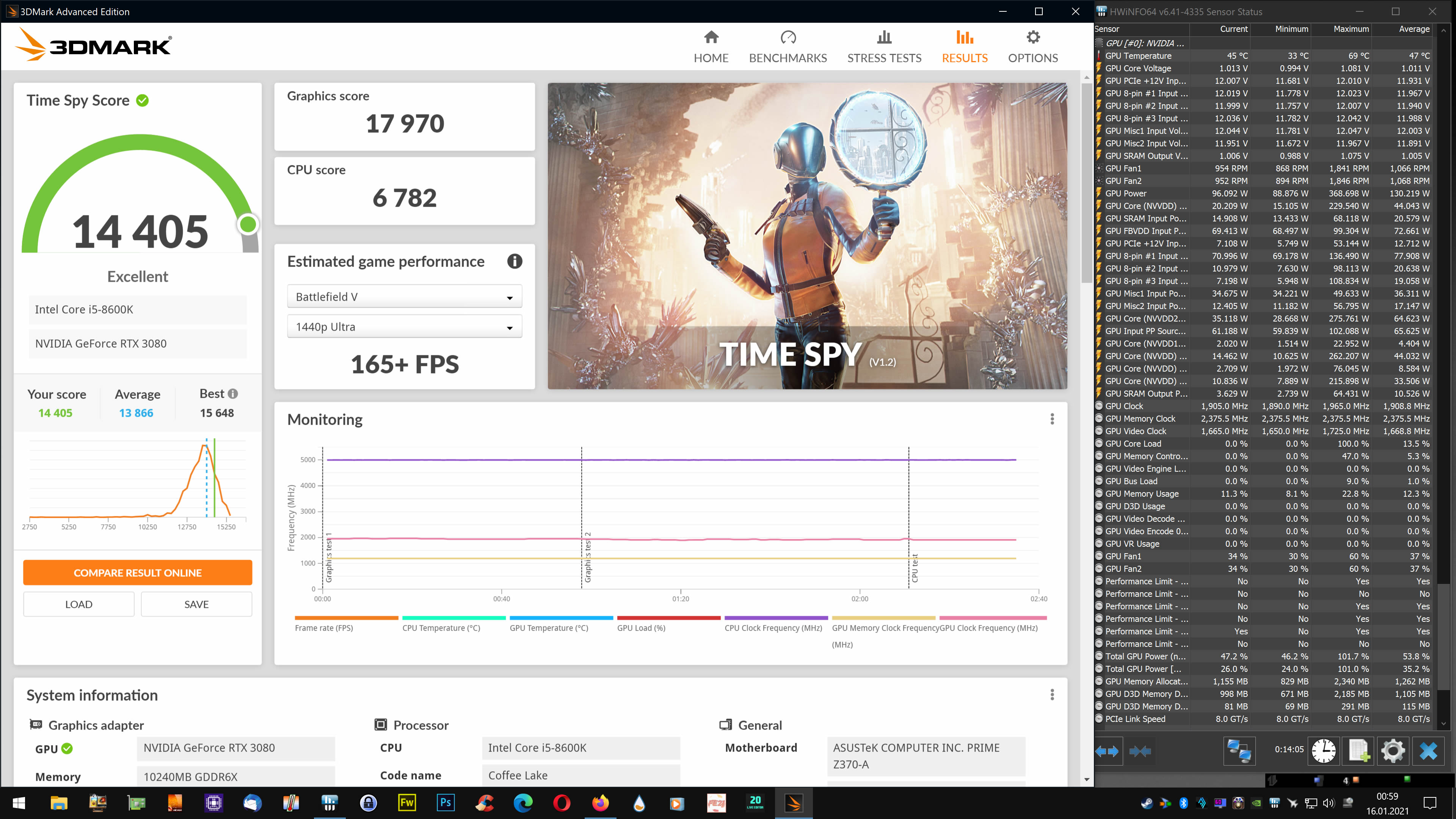1456x819 pixels.
Task: Save the benchmark result with the SAVE button
Action: click(x=196, y=604)
